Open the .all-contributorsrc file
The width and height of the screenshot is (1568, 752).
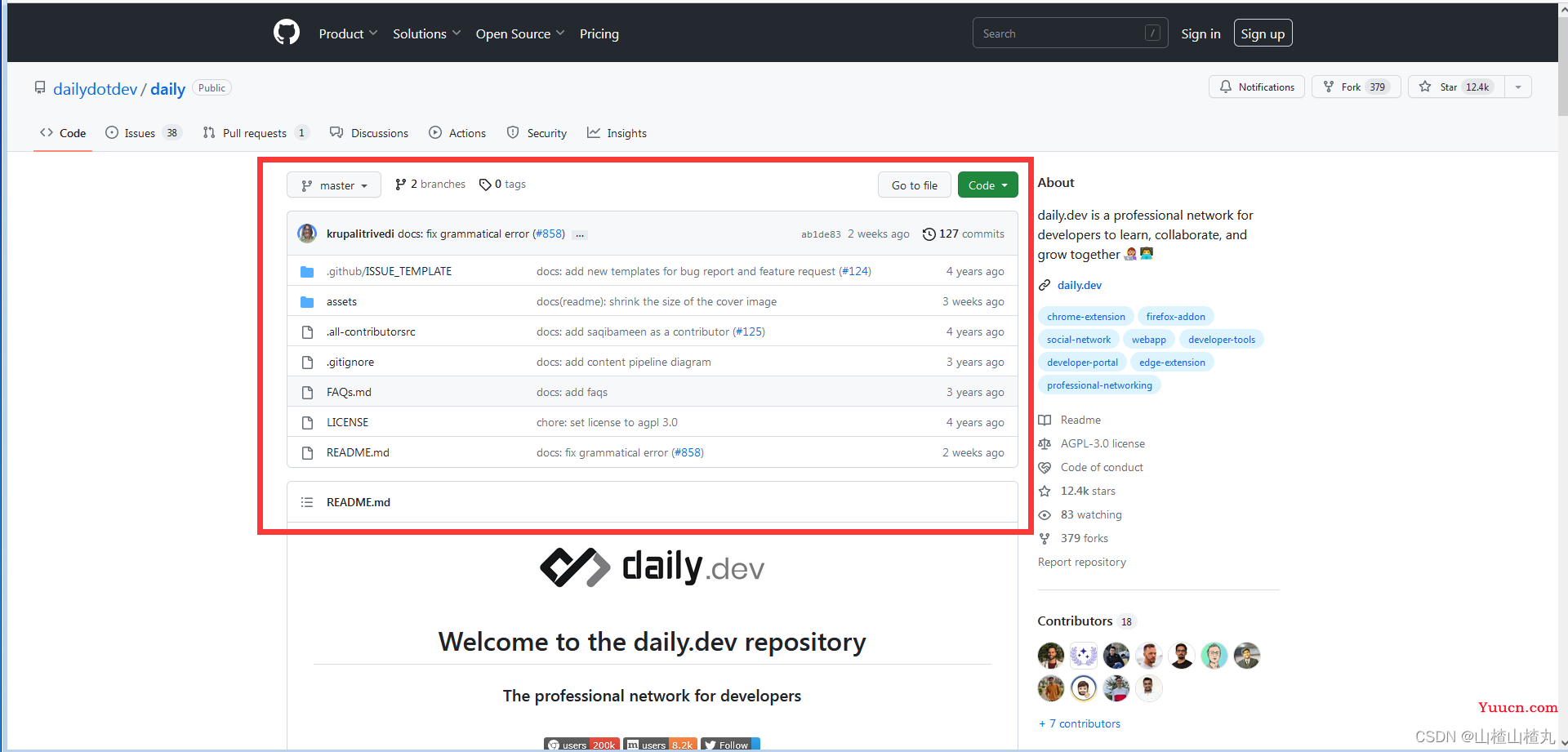[x=371, y=332]
